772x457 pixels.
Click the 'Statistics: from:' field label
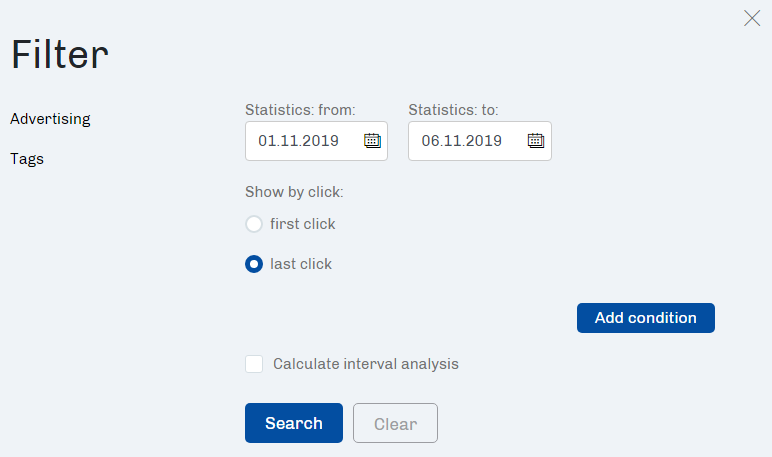[300, 110]
